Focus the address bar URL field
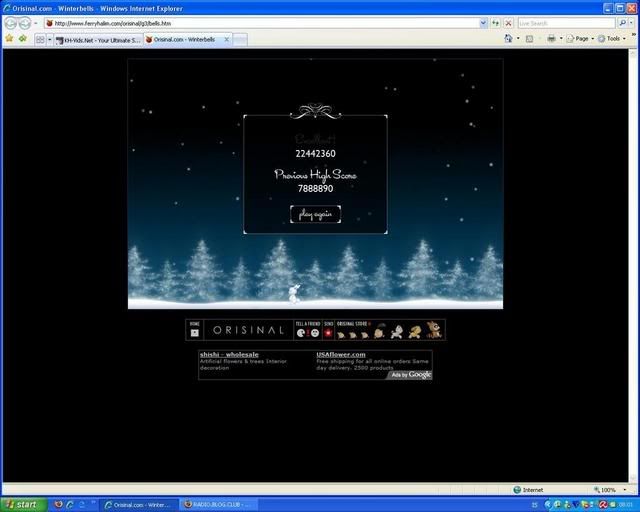Screen dimensions: 640x512 pos(261,23)
